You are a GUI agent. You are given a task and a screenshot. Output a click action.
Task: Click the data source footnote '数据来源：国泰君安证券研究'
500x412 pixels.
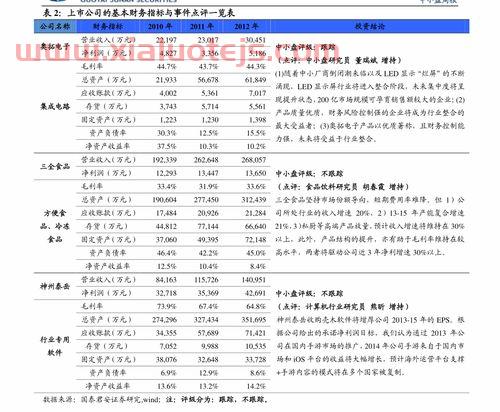[93, 399]
